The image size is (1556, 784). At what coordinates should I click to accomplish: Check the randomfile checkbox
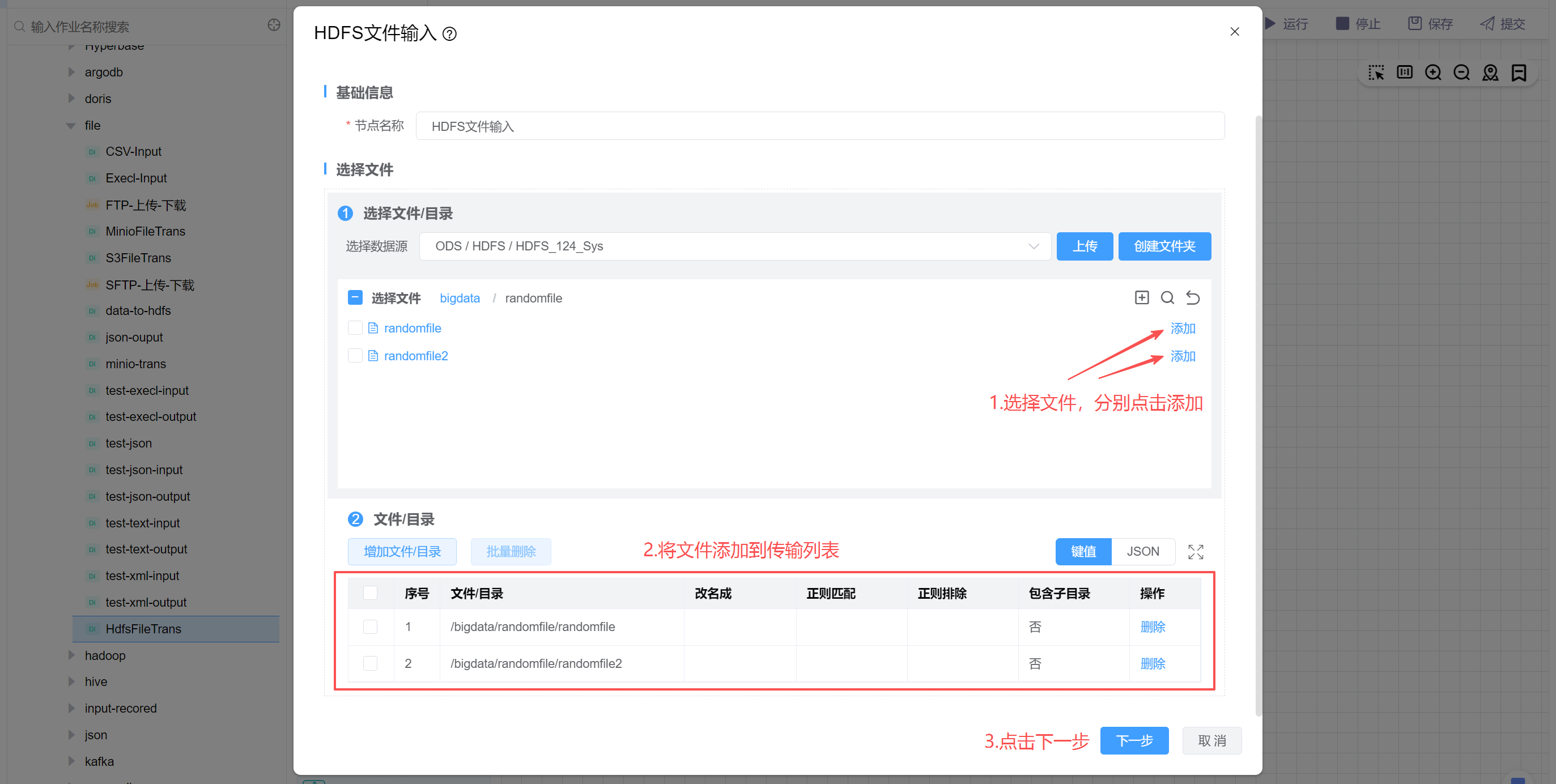(355, 328)
